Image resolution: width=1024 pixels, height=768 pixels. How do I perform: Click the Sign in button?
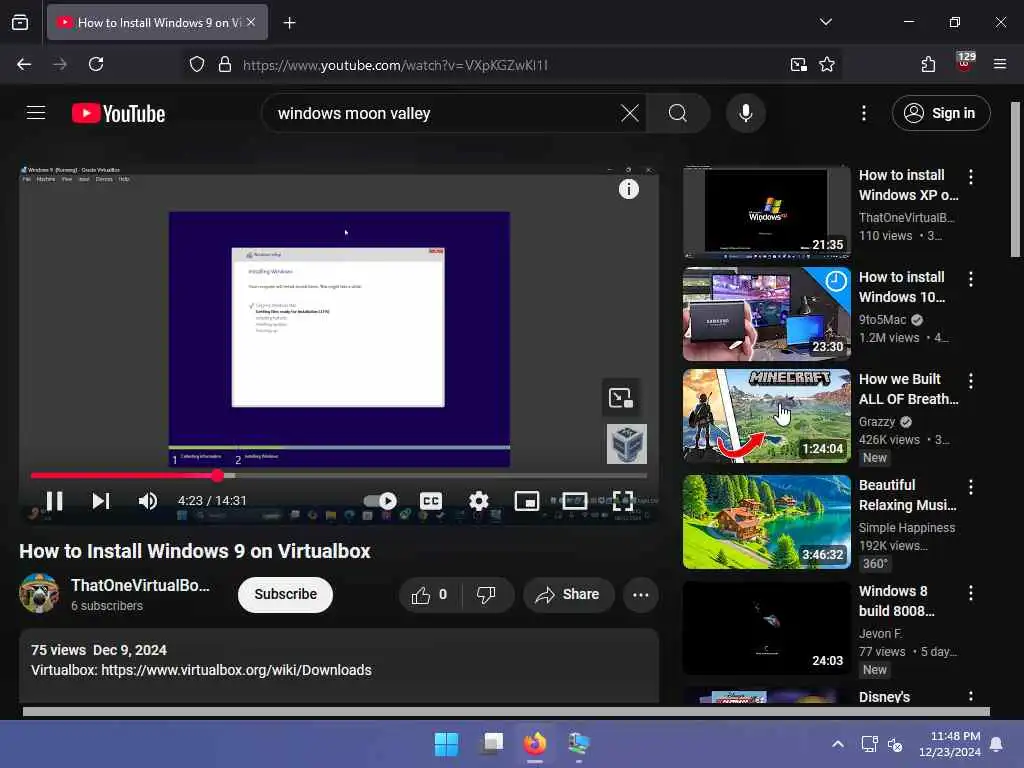click(941, 113)
